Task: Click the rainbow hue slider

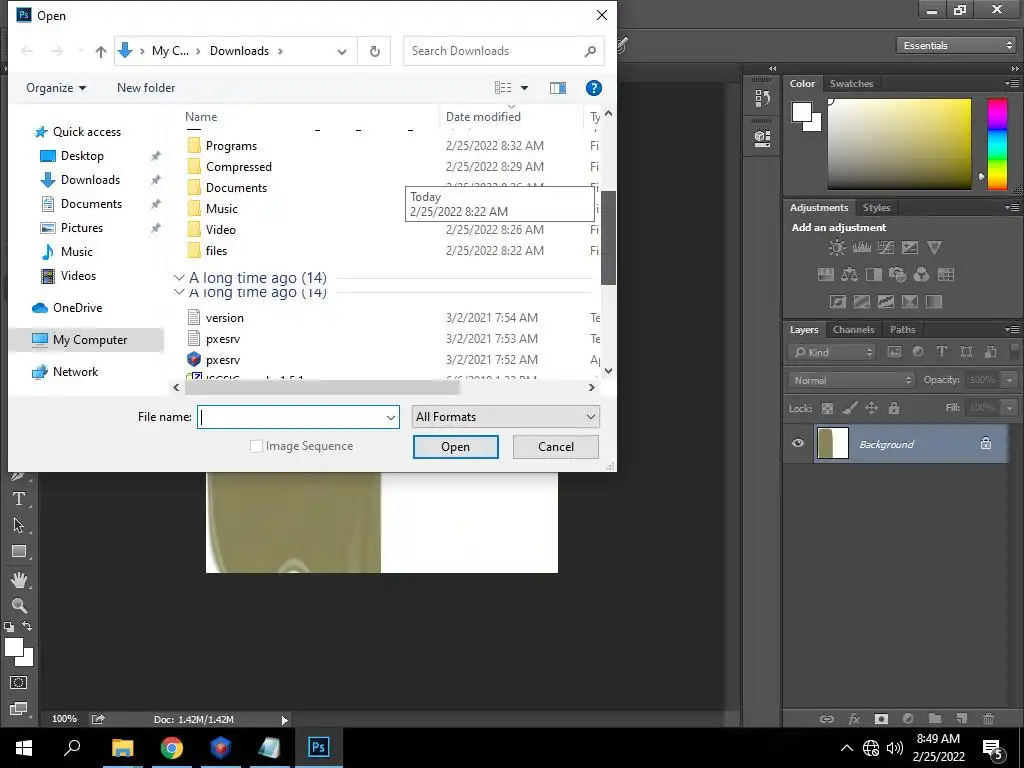Action: coord(997,144)
